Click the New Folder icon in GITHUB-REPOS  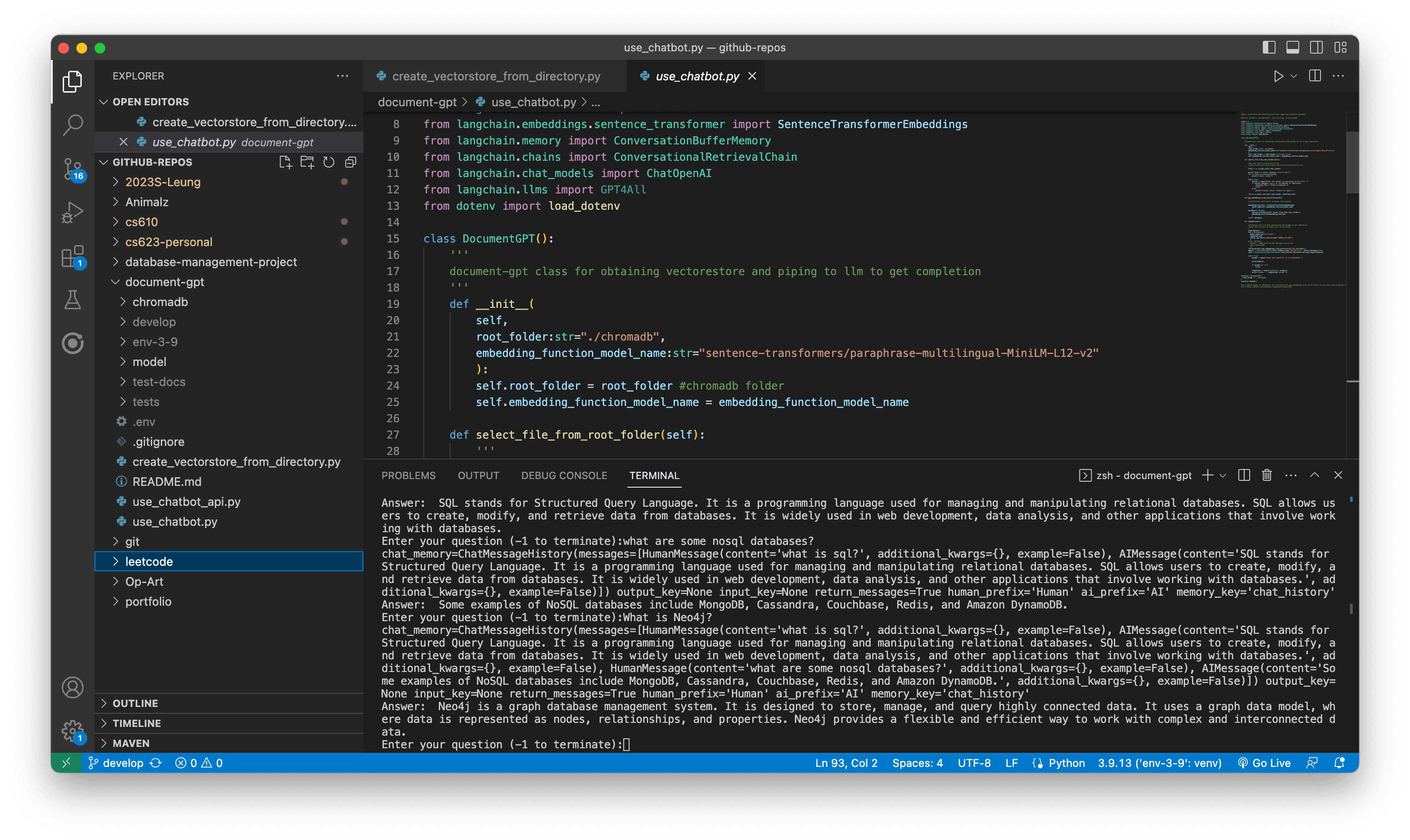coord(307,163)
